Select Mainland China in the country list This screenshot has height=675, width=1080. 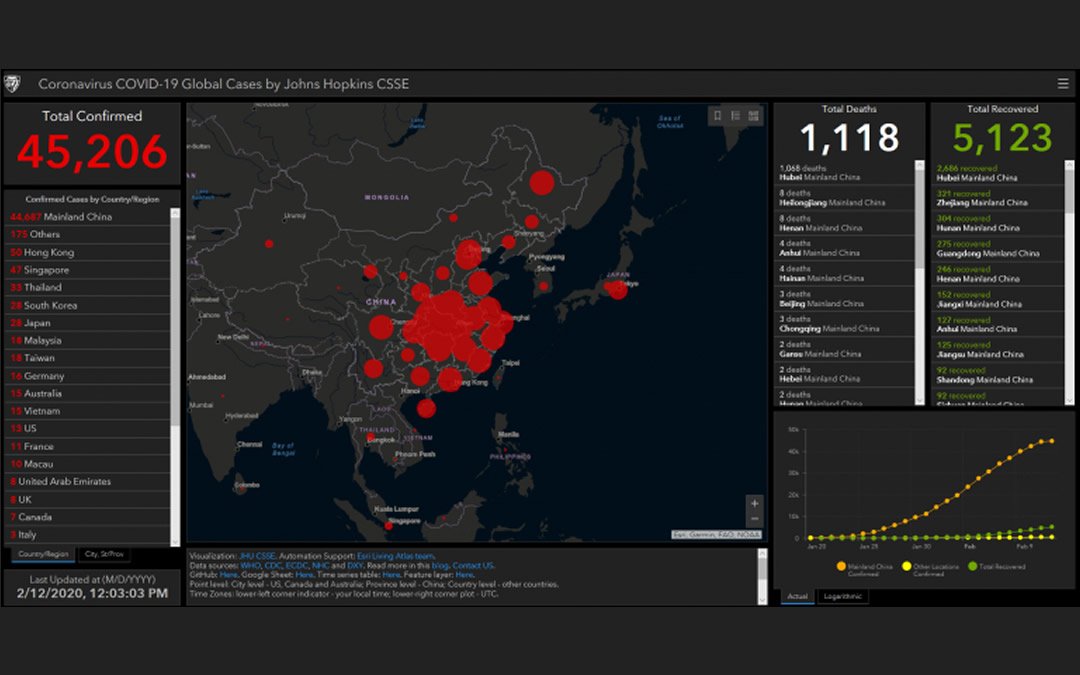(x=87, y=217)
